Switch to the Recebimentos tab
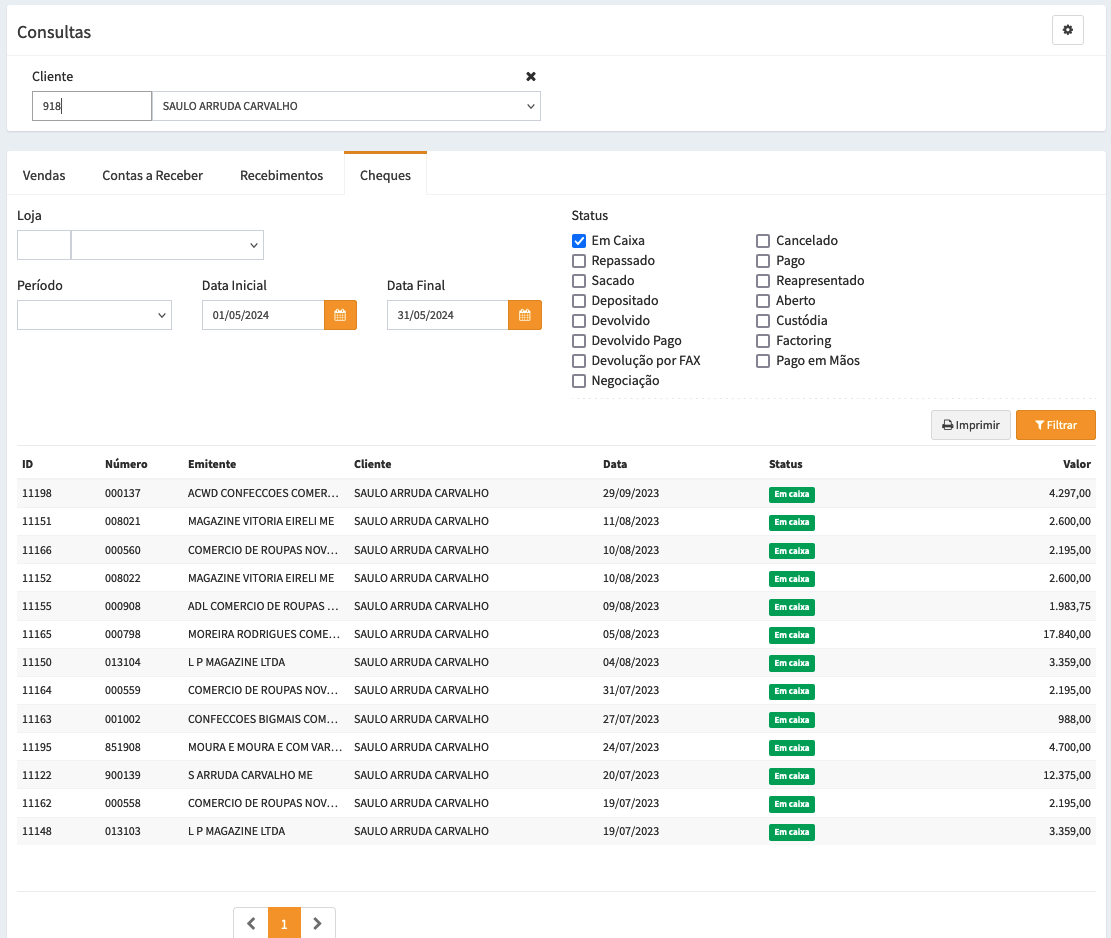Viewport: 1111px width, 938px height. coord(281,175)
